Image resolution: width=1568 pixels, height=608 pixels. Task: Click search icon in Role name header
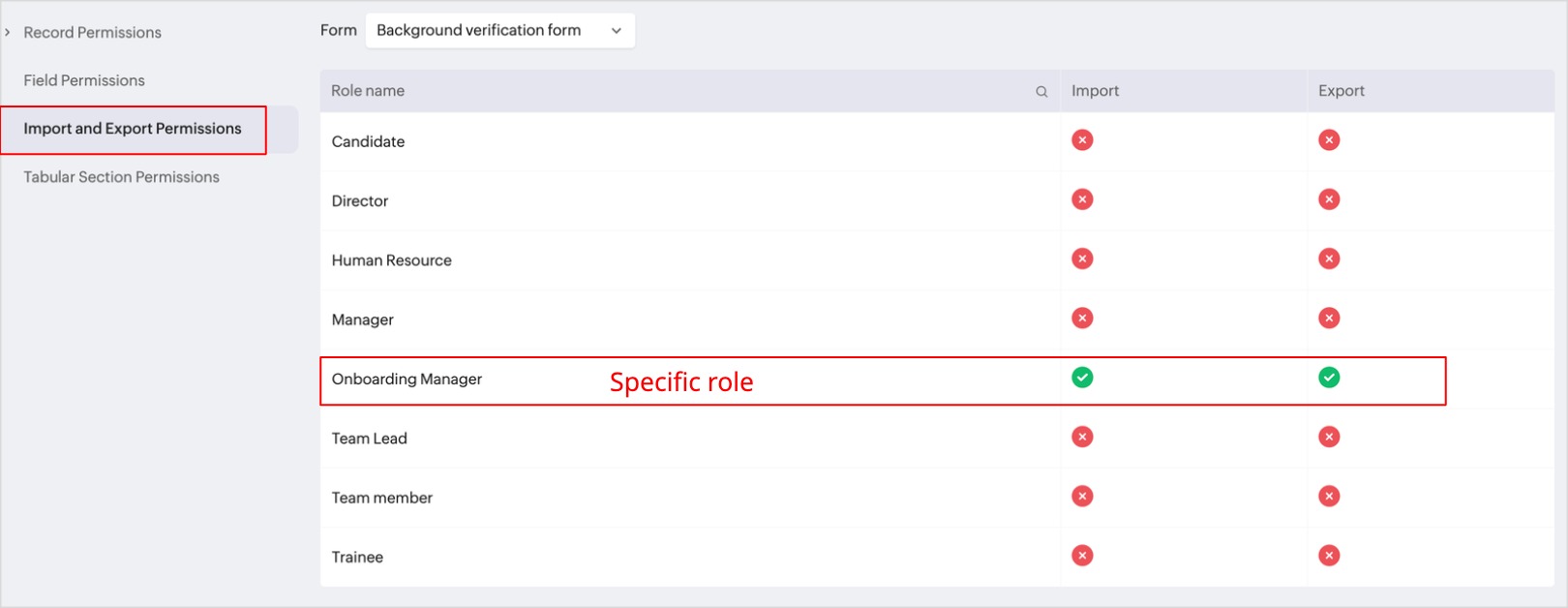coord(1041,92)
